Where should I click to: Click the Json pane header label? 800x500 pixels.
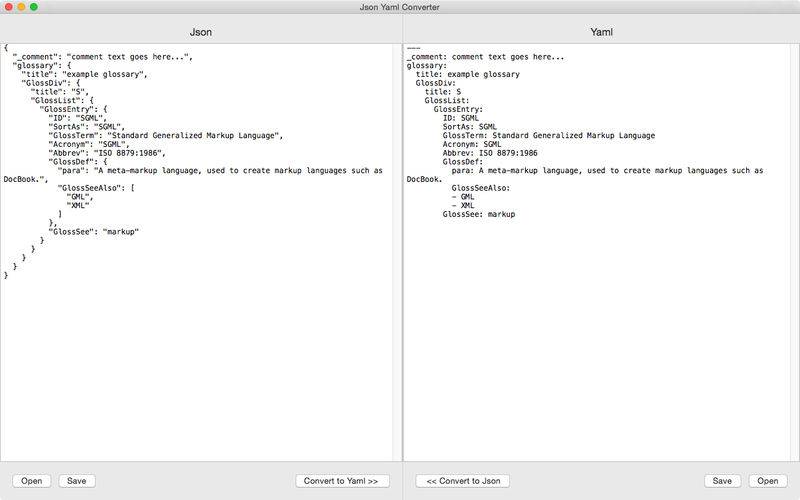200,32
